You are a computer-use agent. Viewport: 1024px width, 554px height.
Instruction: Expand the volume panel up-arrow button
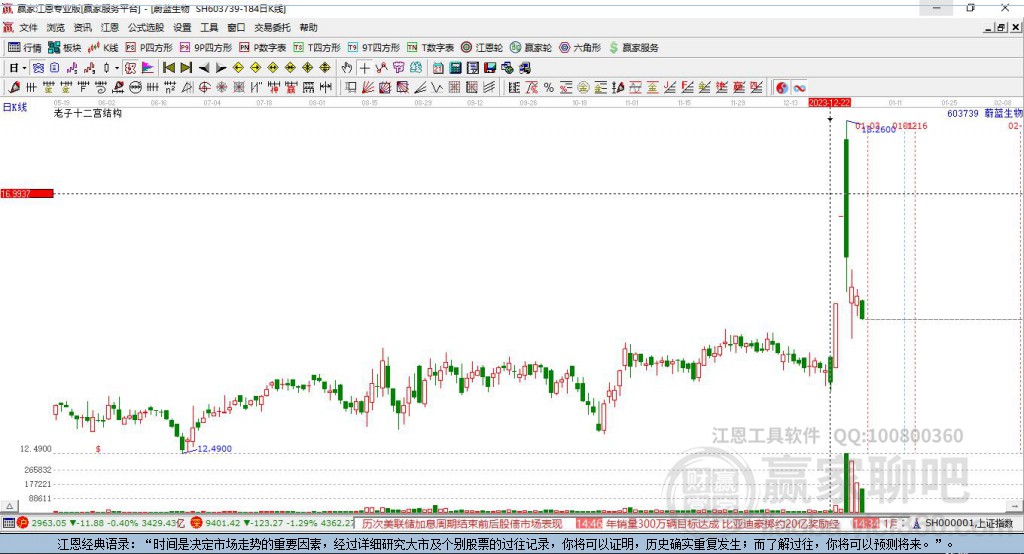click(10, 506)
